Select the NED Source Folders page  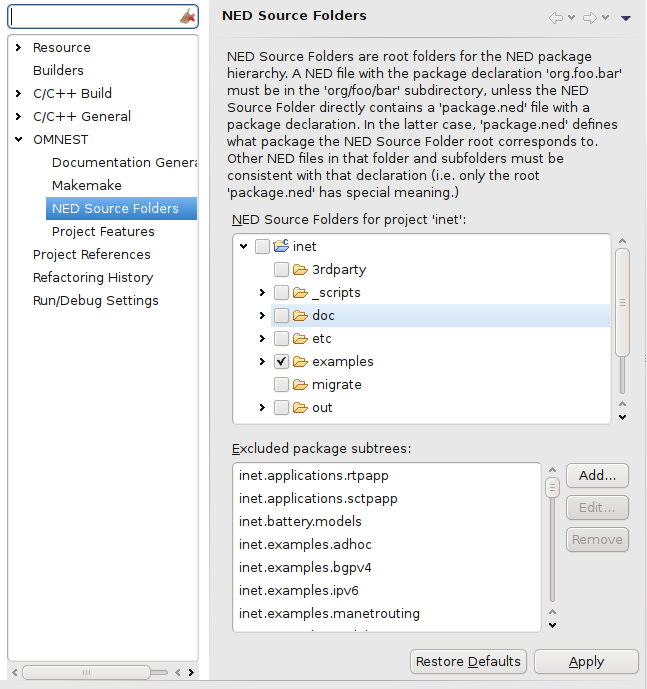[x=121, y=208]
